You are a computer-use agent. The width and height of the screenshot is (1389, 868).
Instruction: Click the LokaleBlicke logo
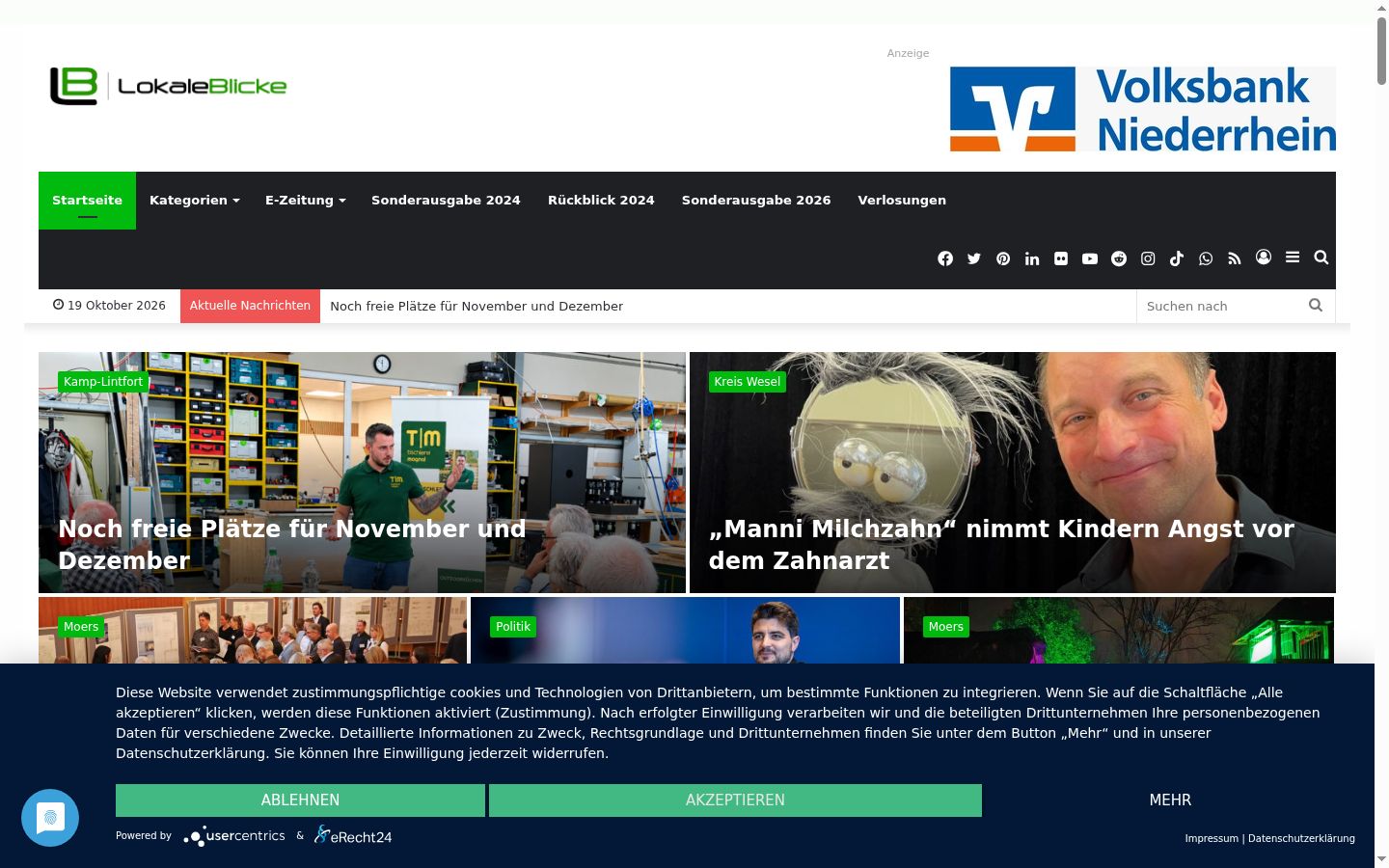pos(169,86)
